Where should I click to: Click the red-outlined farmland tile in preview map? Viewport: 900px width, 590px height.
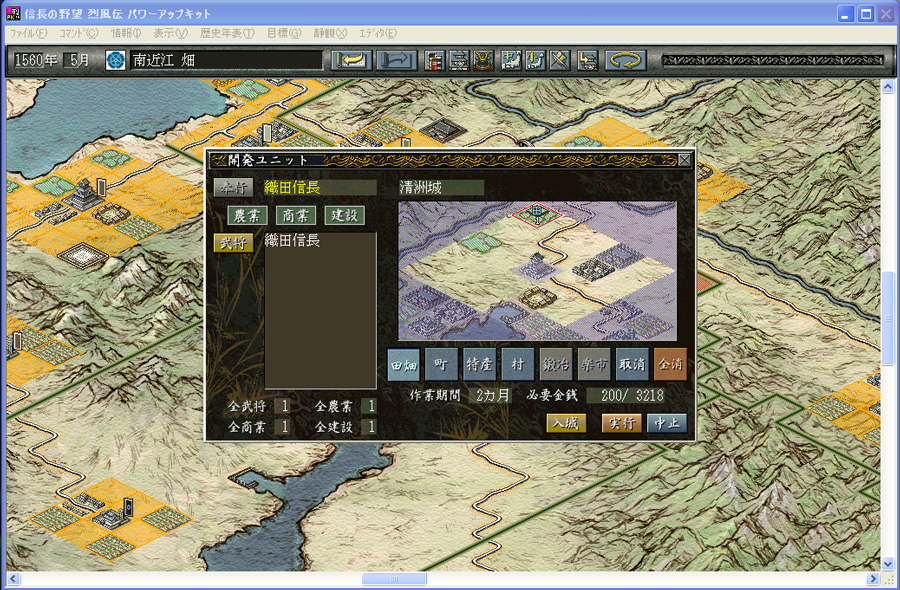click(x=537, y=214)
